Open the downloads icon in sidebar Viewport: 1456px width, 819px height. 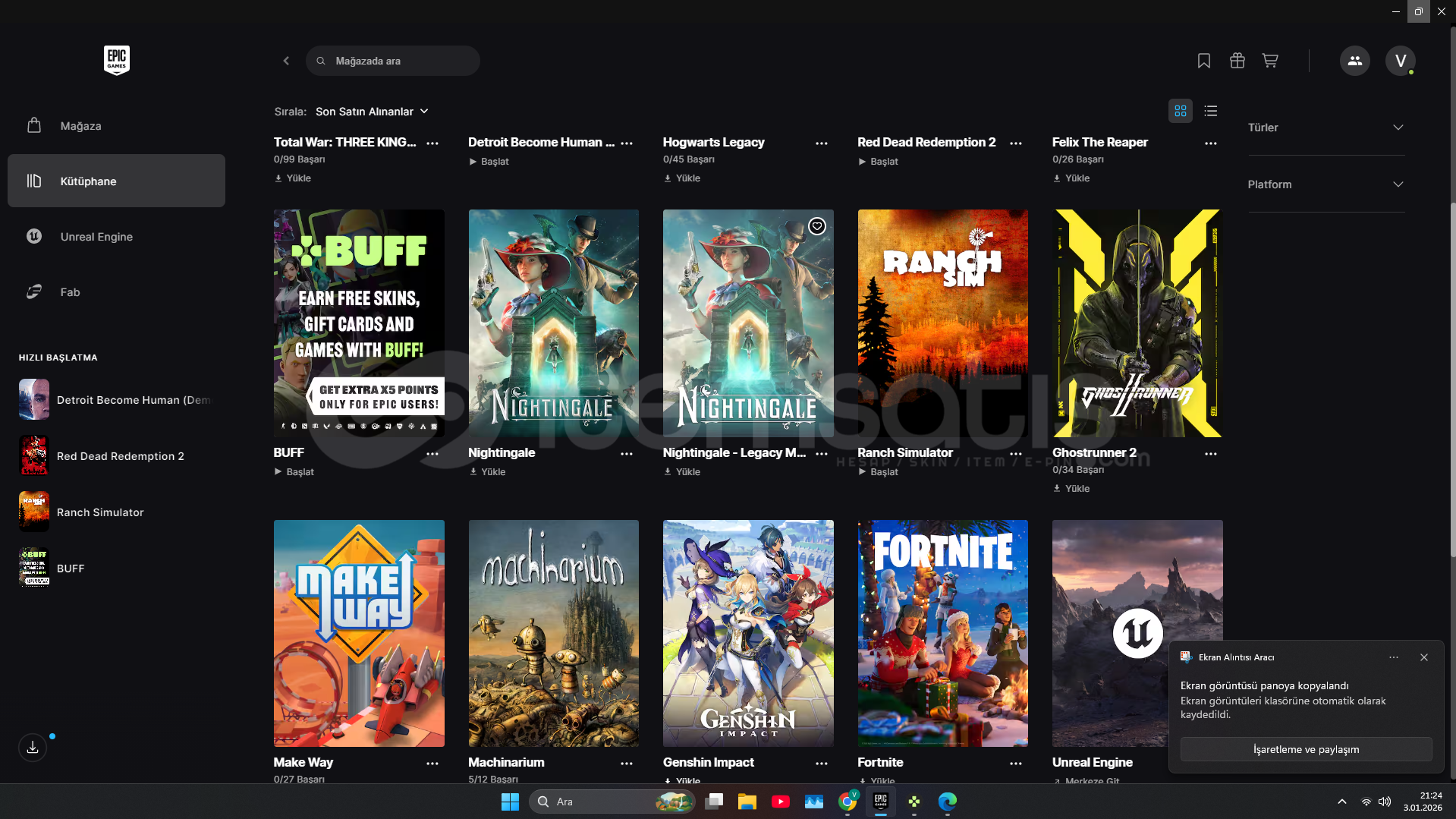tap(33, 748)
